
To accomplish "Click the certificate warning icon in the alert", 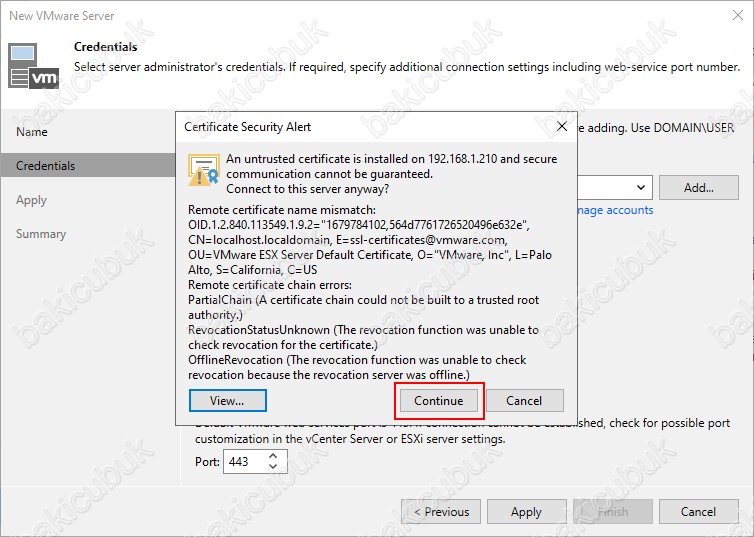I will [204, 170].
